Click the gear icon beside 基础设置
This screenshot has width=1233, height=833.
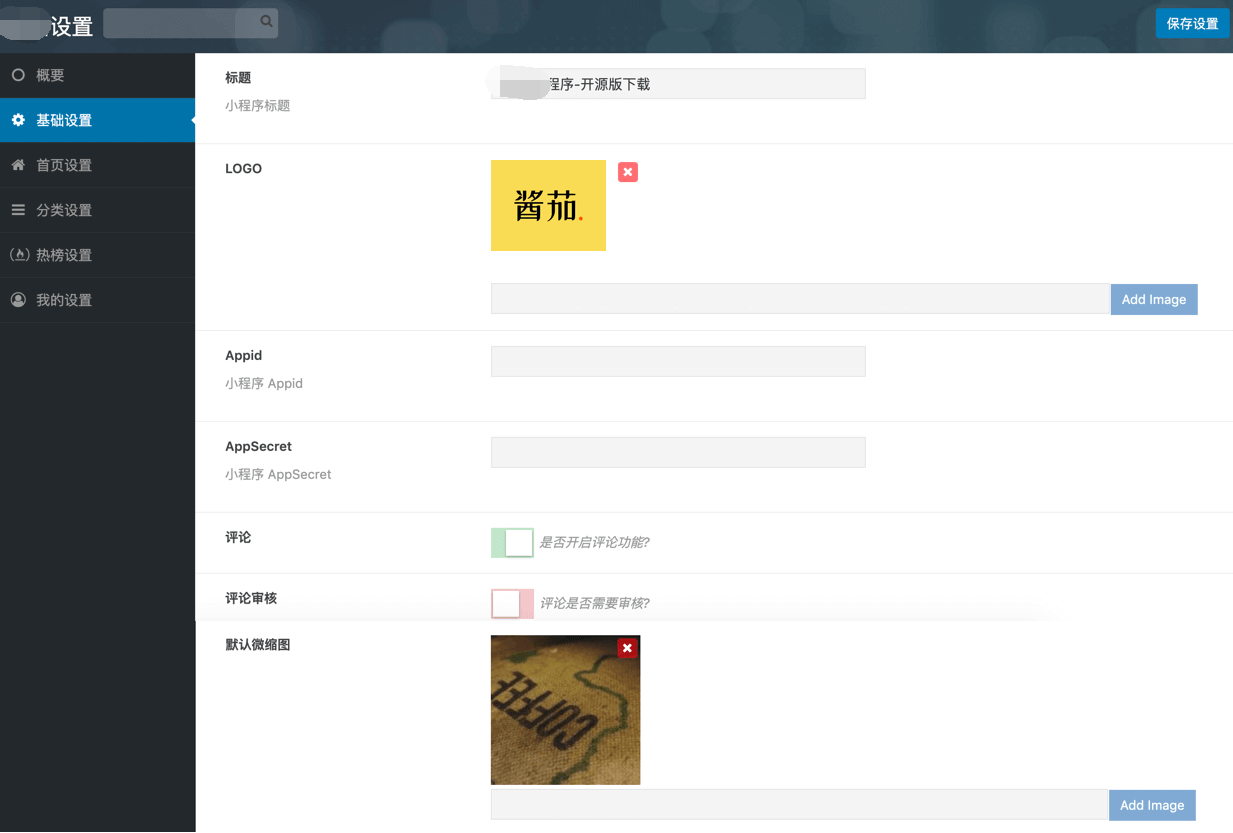[x=19, y=119]
